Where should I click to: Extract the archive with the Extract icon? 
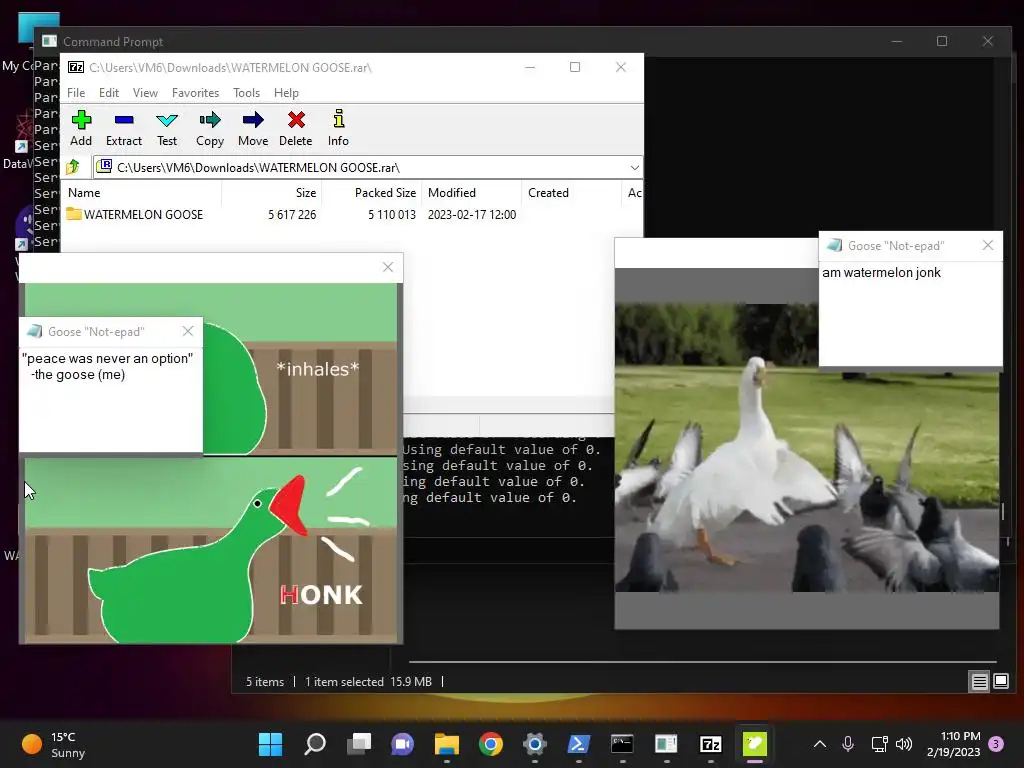click(123, 128)
